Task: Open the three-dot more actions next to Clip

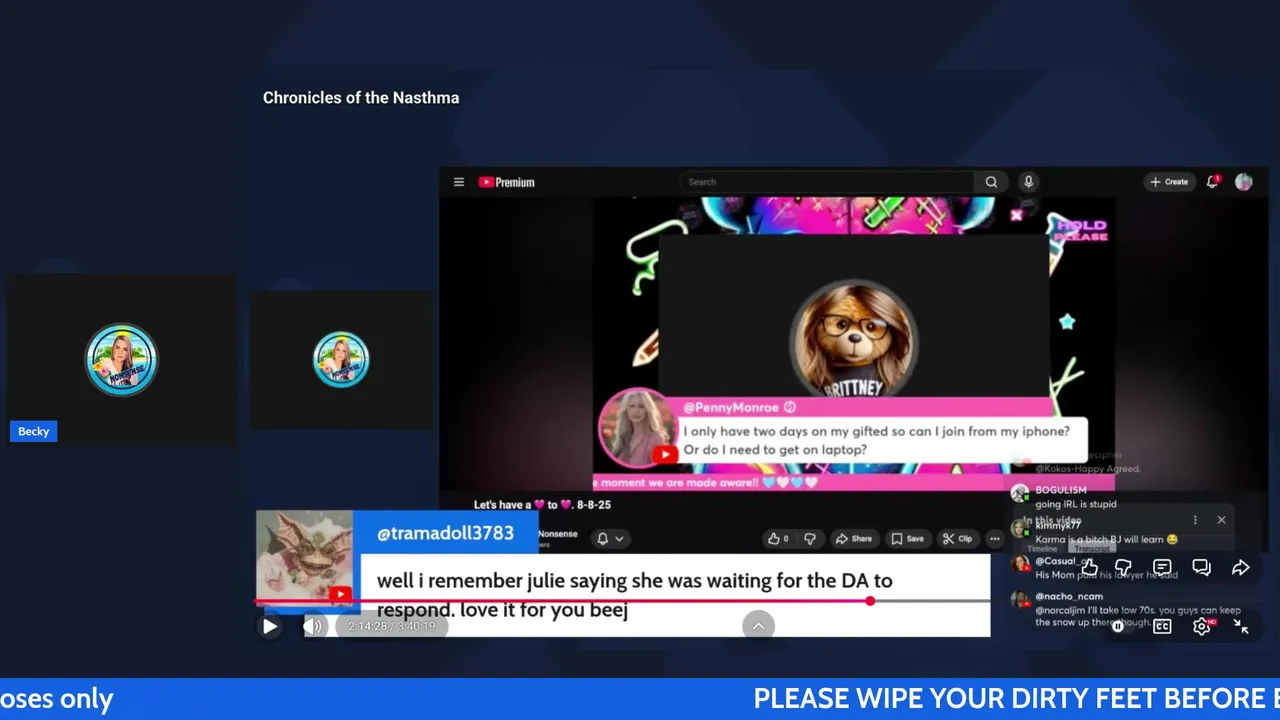Action: tap(995, 539)
